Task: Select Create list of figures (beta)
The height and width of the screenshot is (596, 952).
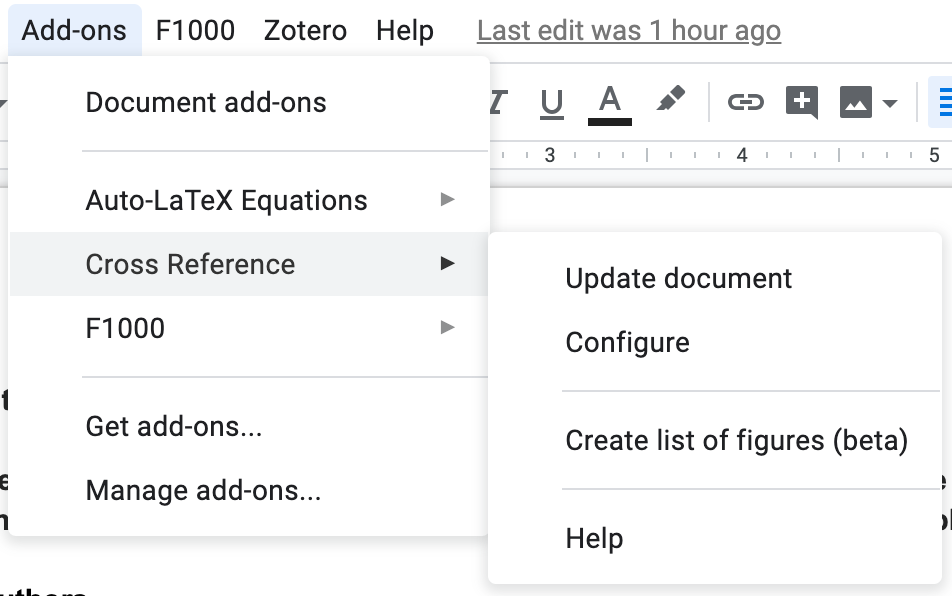Action: coord(738,440)
